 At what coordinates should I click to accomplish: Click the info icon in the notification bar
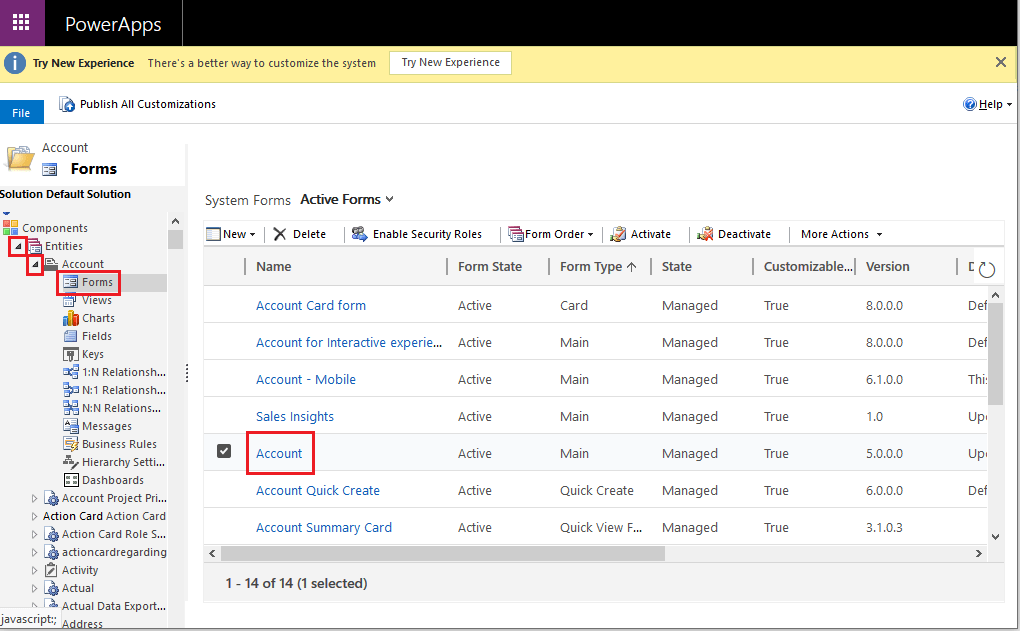pyautogui.click(x=15, y=63)
